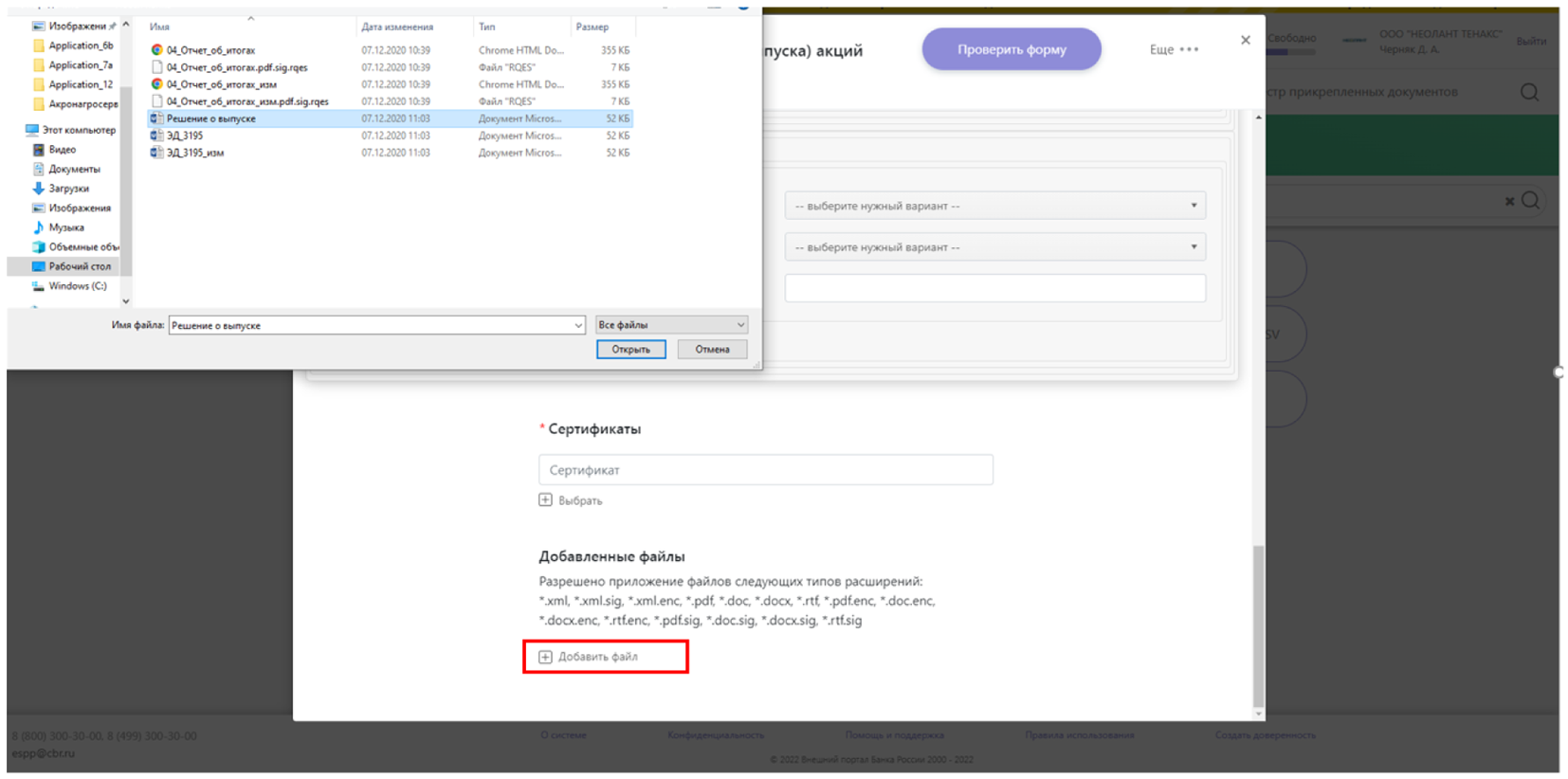Click into the Сертификат input field
Viewport: 1568px width, 779px height.
pyautogui.click(x=765, y=470)
